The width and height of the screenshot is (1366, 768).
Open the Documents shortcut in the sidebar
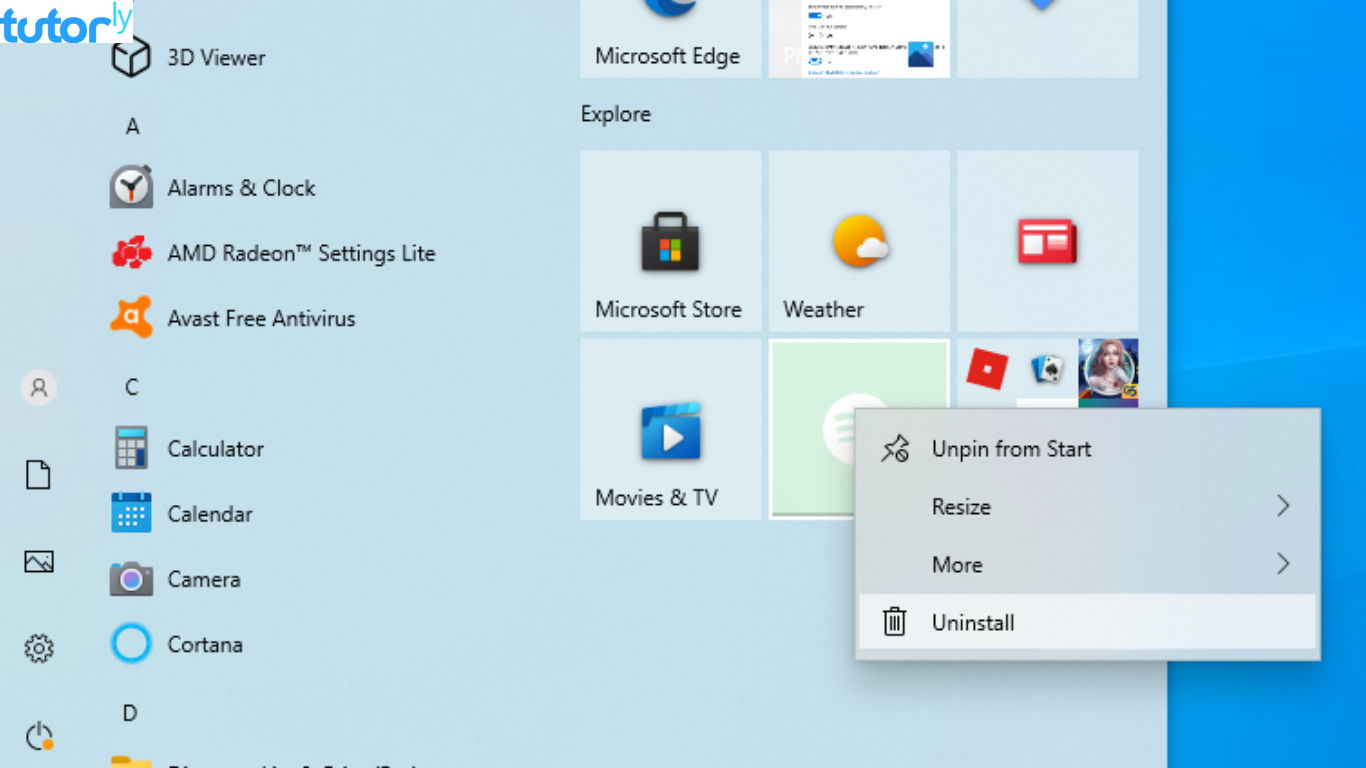38,475
